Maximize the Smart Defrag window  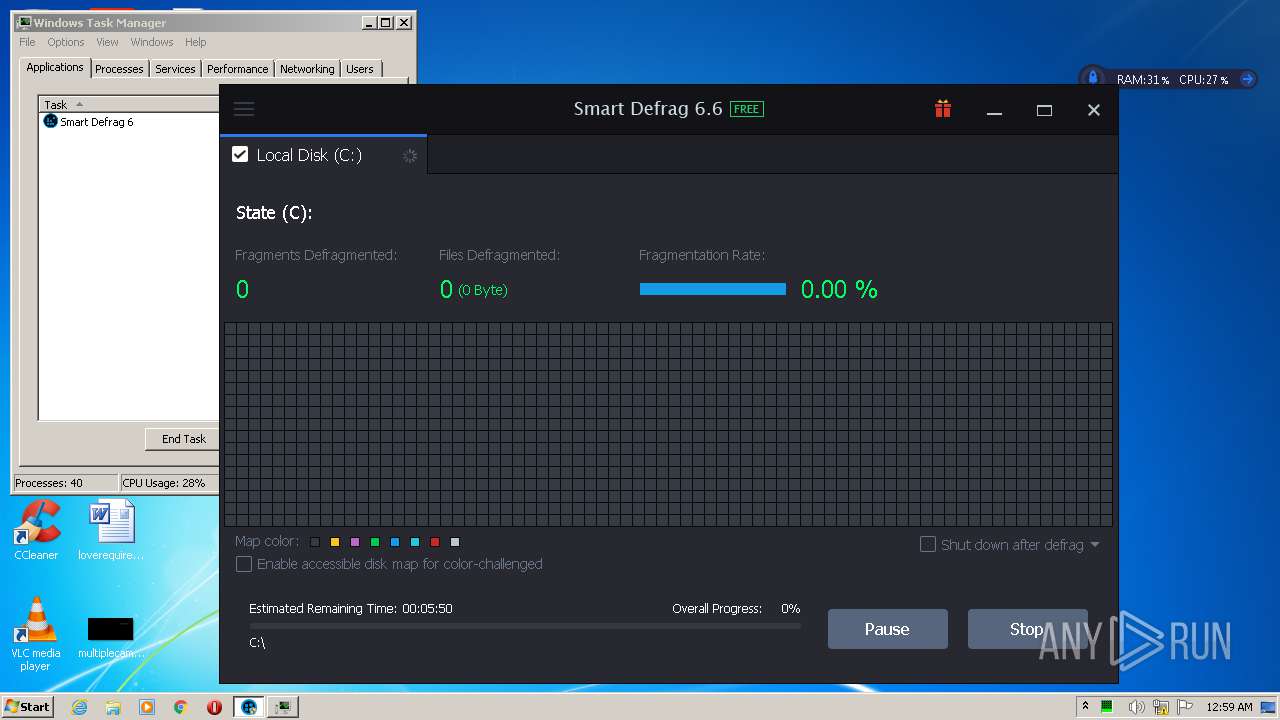[x=1044, y=110]
